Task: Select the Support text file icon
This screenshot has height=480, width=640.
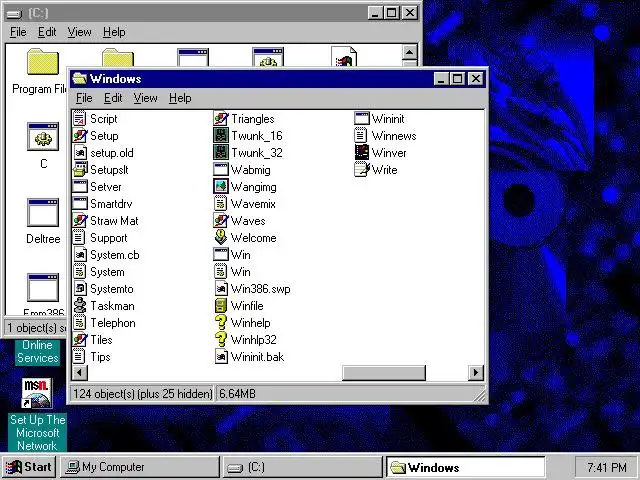Action: point(79,238)
